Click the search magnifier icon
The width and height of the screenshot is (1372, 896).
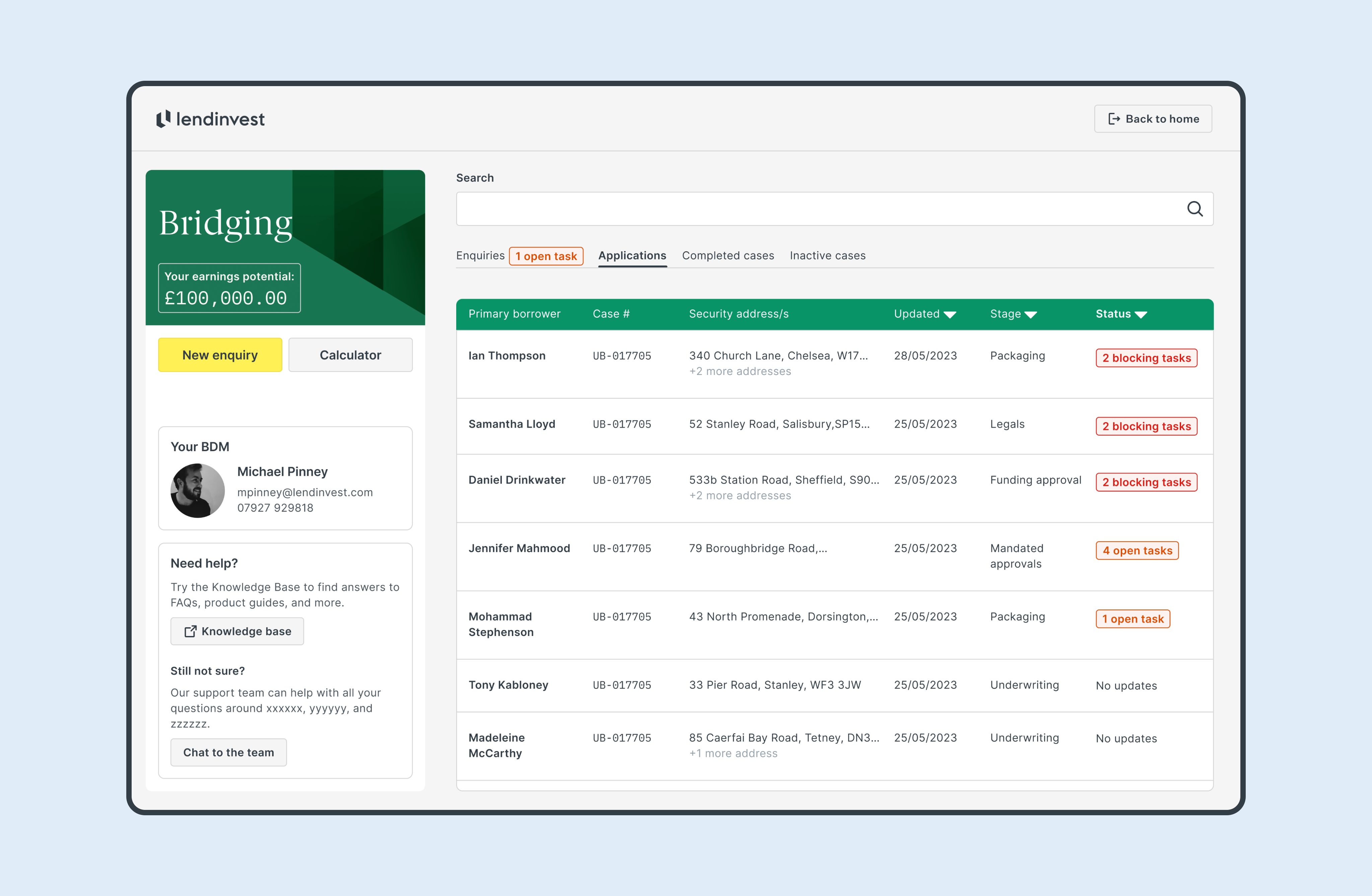[1195, 209]
